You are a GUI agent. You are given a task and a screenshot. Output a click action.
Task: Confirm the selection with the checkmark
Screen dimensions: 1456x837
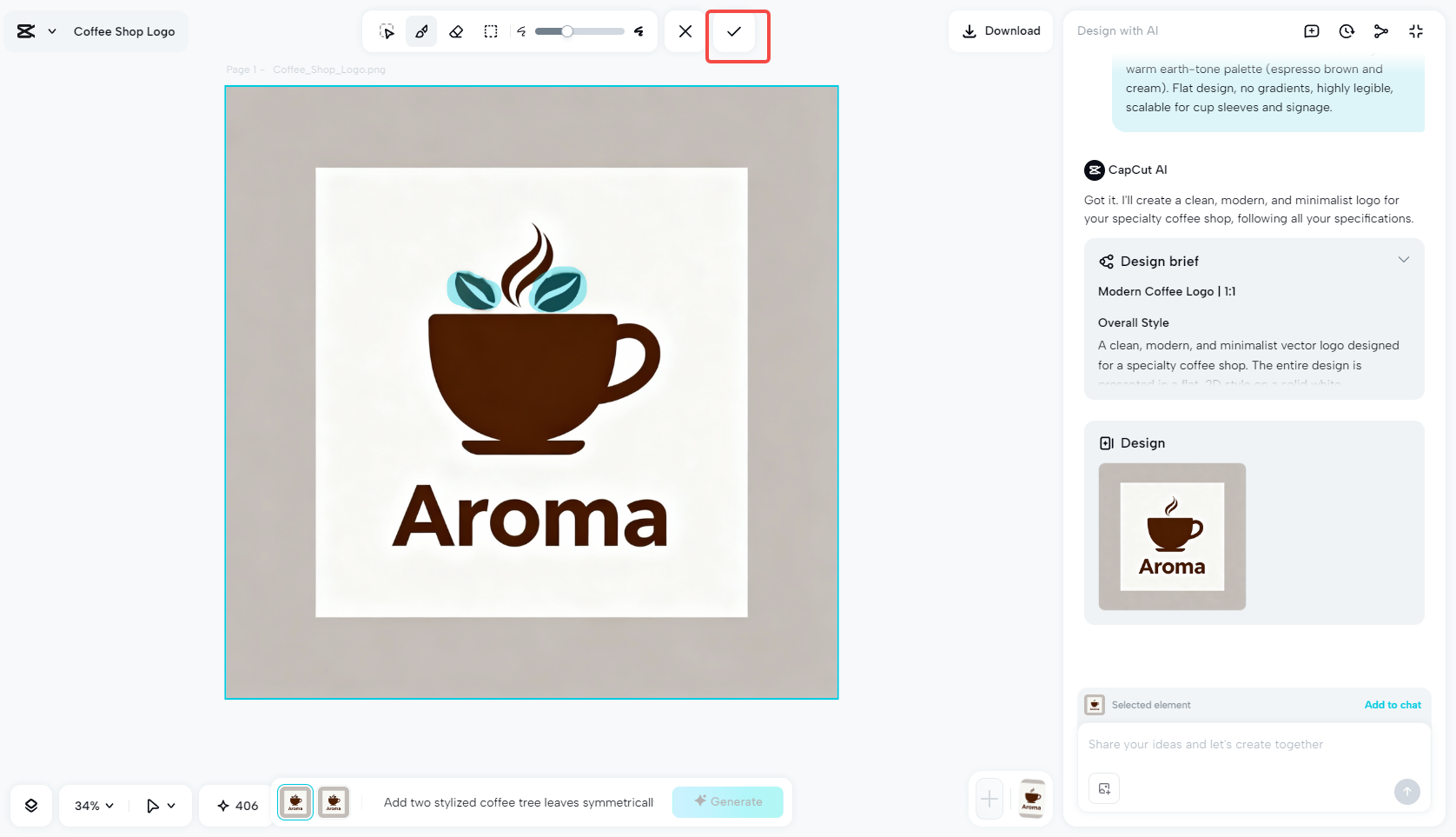[x=734, y=31]
